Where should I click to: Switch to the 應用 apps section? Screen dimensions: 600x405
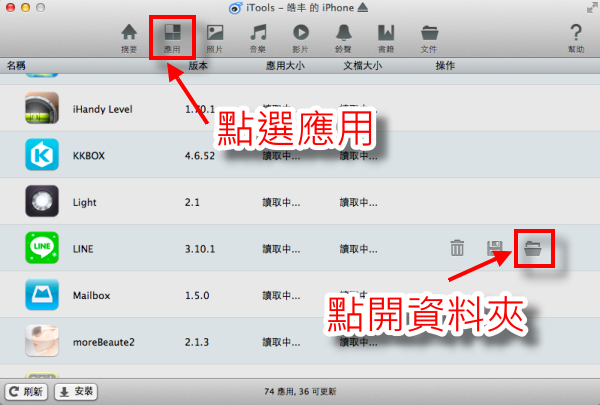[172, 38]
